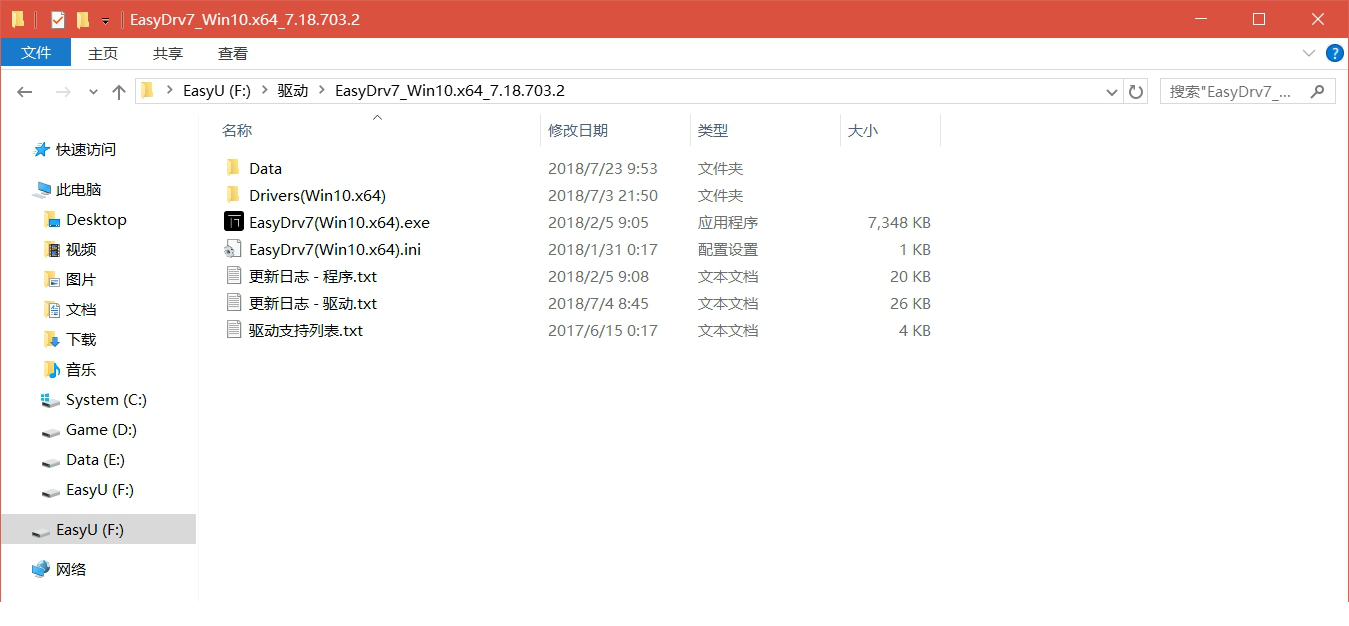Click the Data (E:) drive icon
Viewport: 1349px width, 626px height.
click(x=50, y=461)
